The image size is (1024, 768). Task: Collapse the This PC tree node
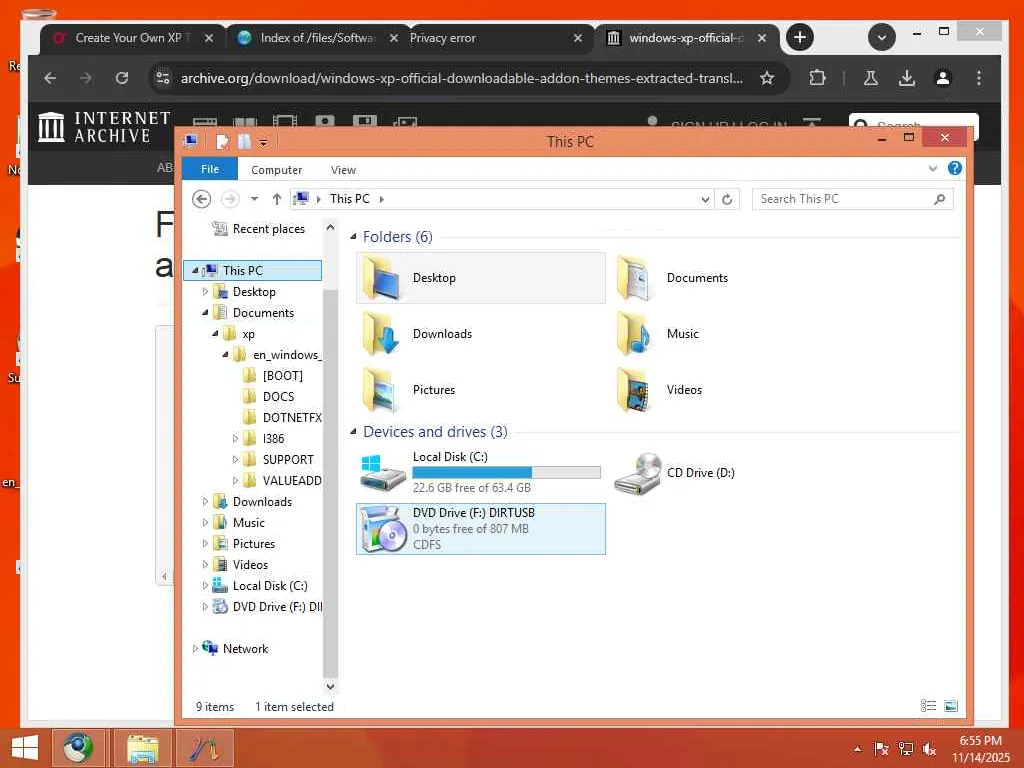tap(195, 270)
